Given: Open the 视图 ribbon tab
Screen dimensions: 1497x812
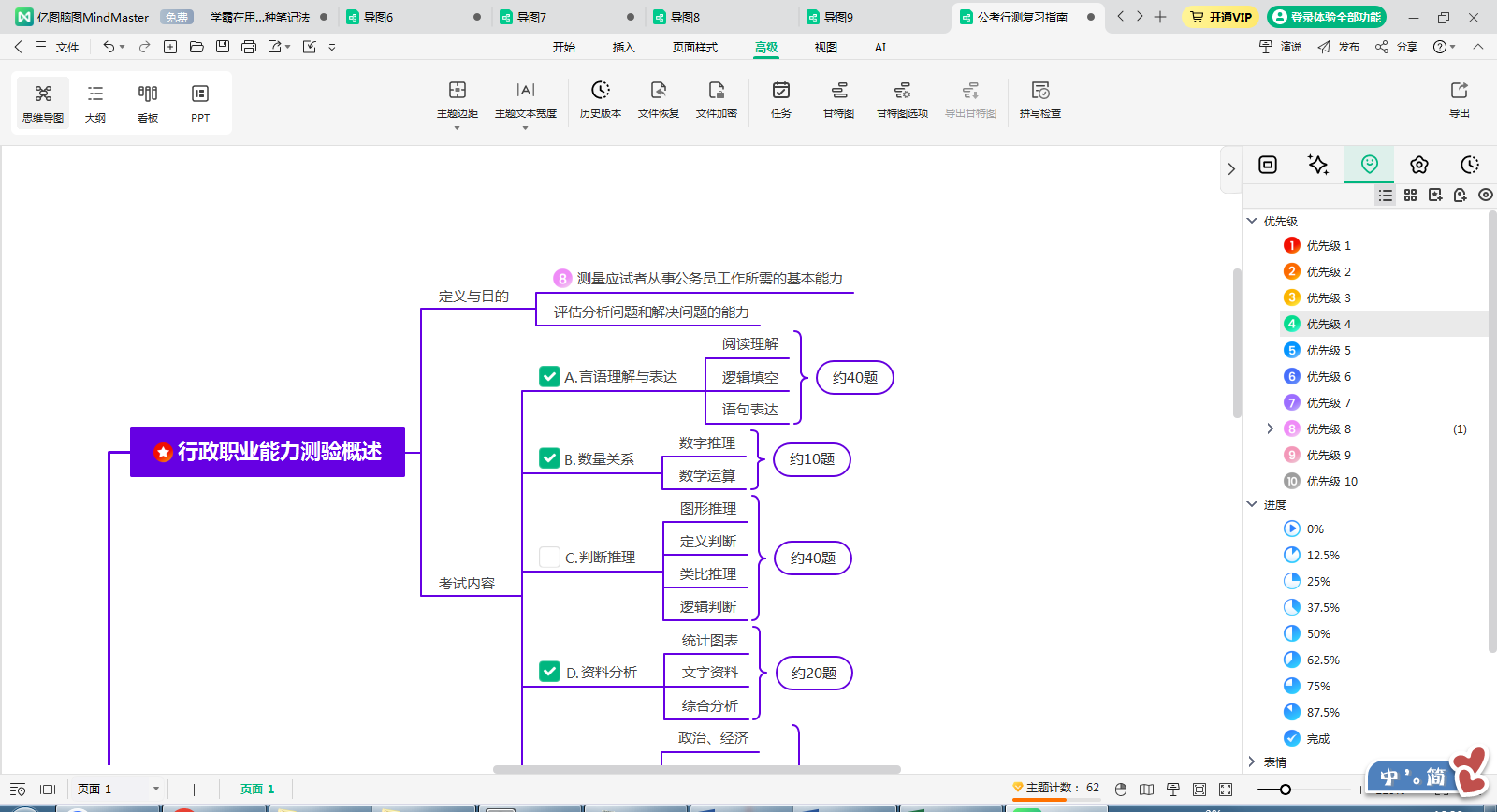Looking at the screenshot, I should coord(825,47).
